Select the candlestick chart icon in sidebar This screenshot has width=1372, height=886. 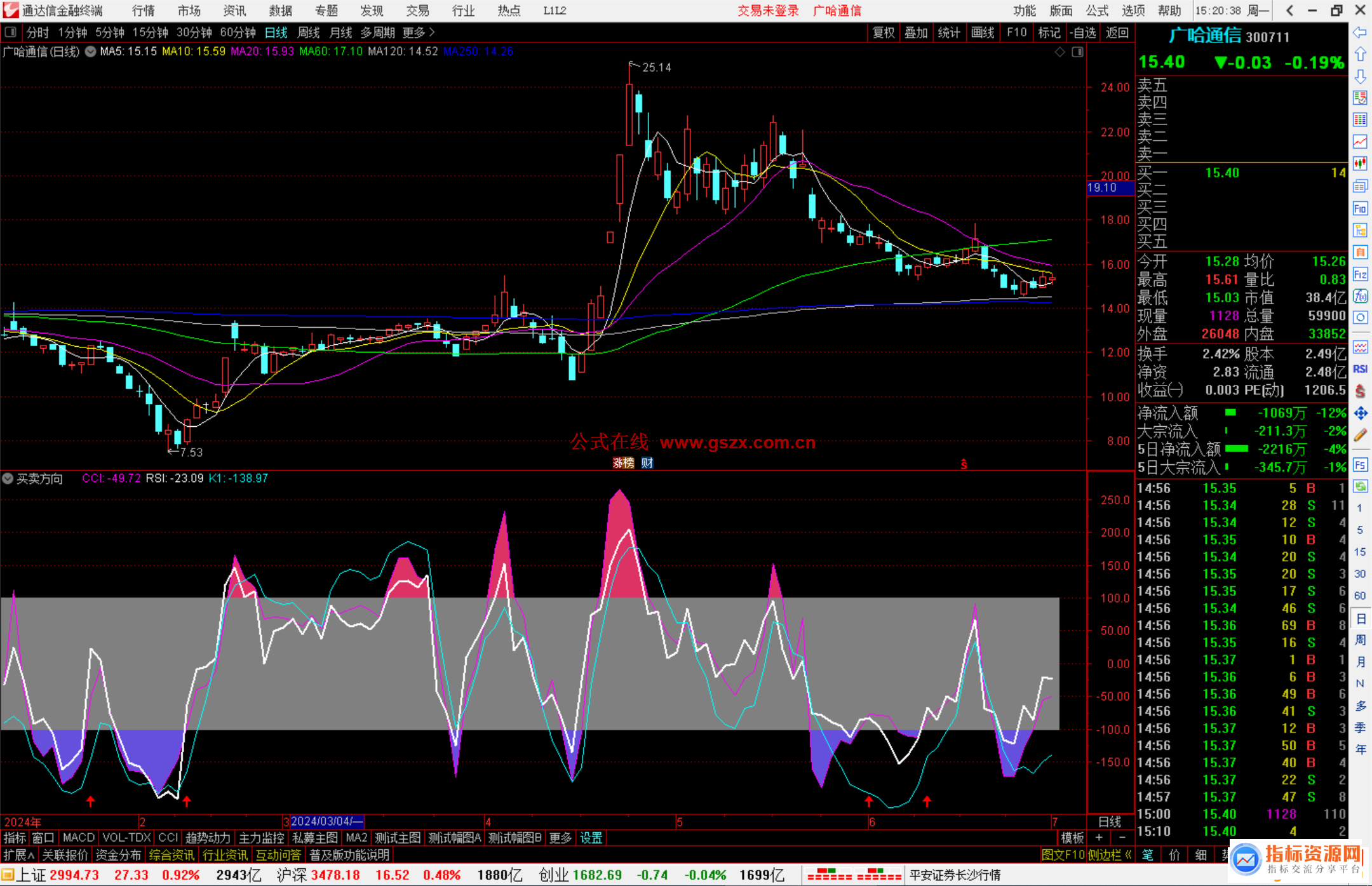[x=1360, y=163]
